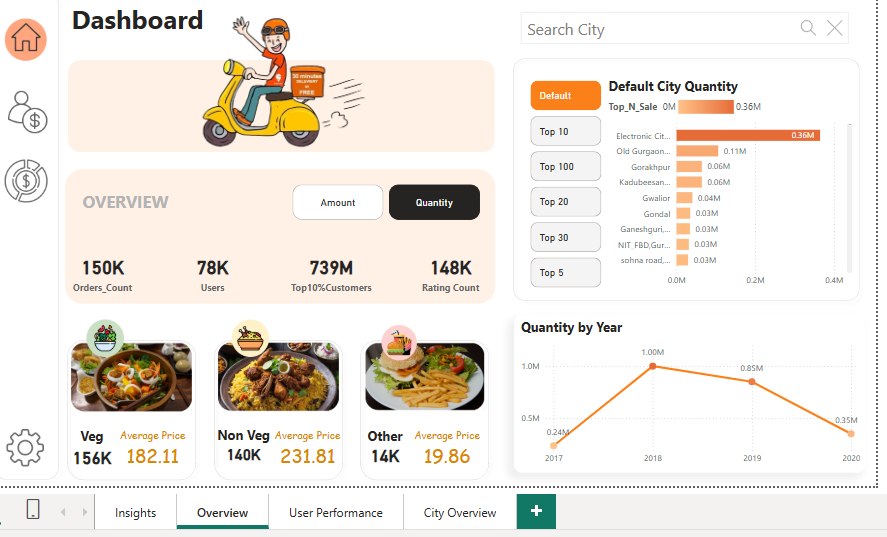Add a new page with plus button
Screen dimensions: 887x537
pos(536,511)
